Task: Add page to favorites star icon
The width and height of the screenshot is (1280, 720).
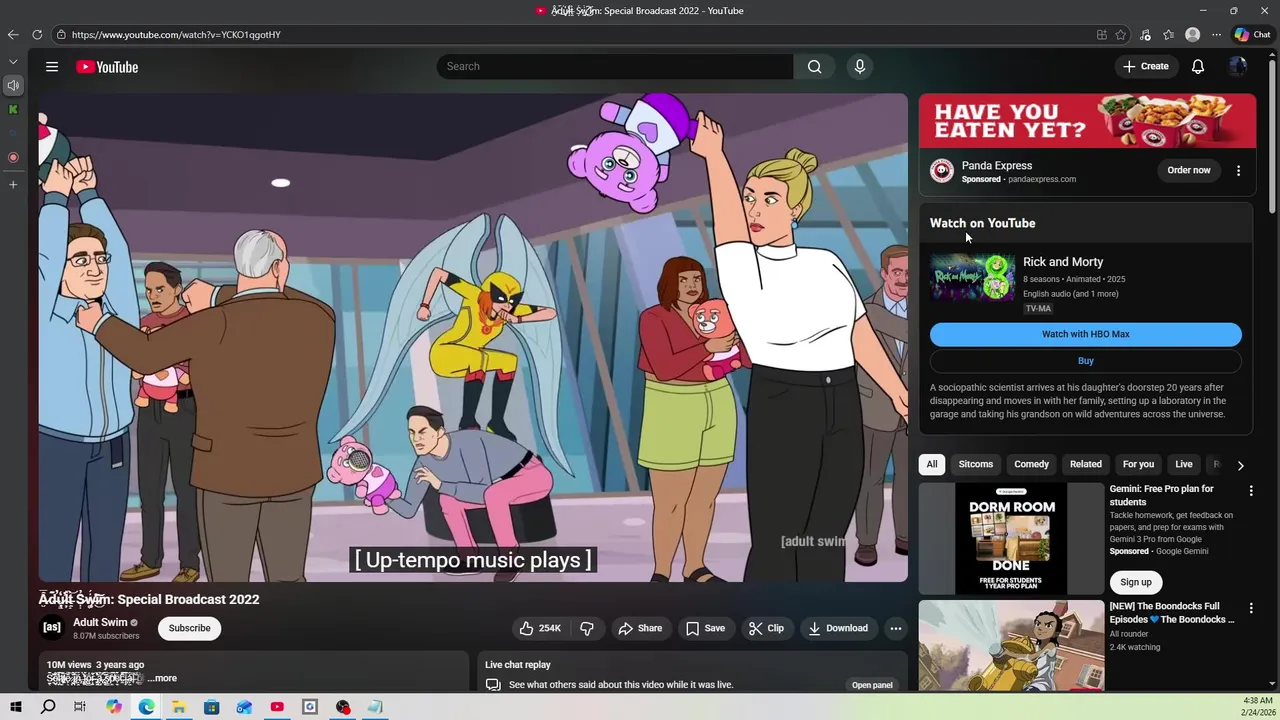Action: [x=1121, y=35]
